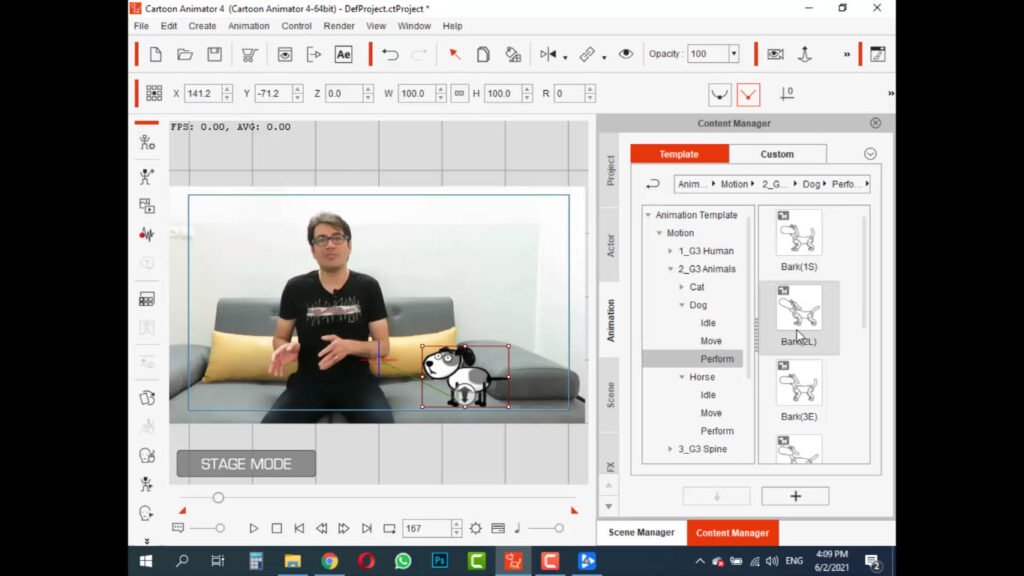1024x576 pixels.
Task: Adjust the volume slider handle near music note
Action: (x=559, y=528)
